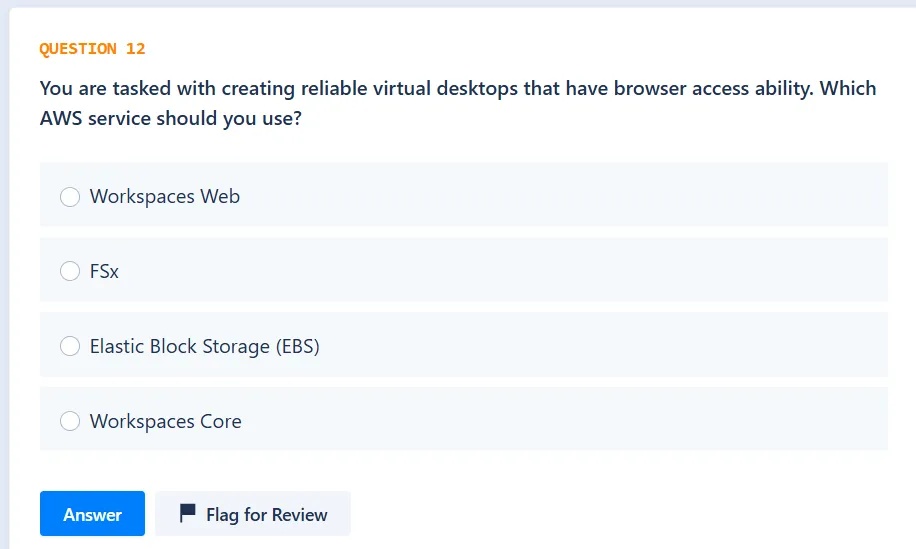The height and width of the screenshot is (549, 916).
Task: Click the flag icon in Flag for Review
Action: click(187, 514)
